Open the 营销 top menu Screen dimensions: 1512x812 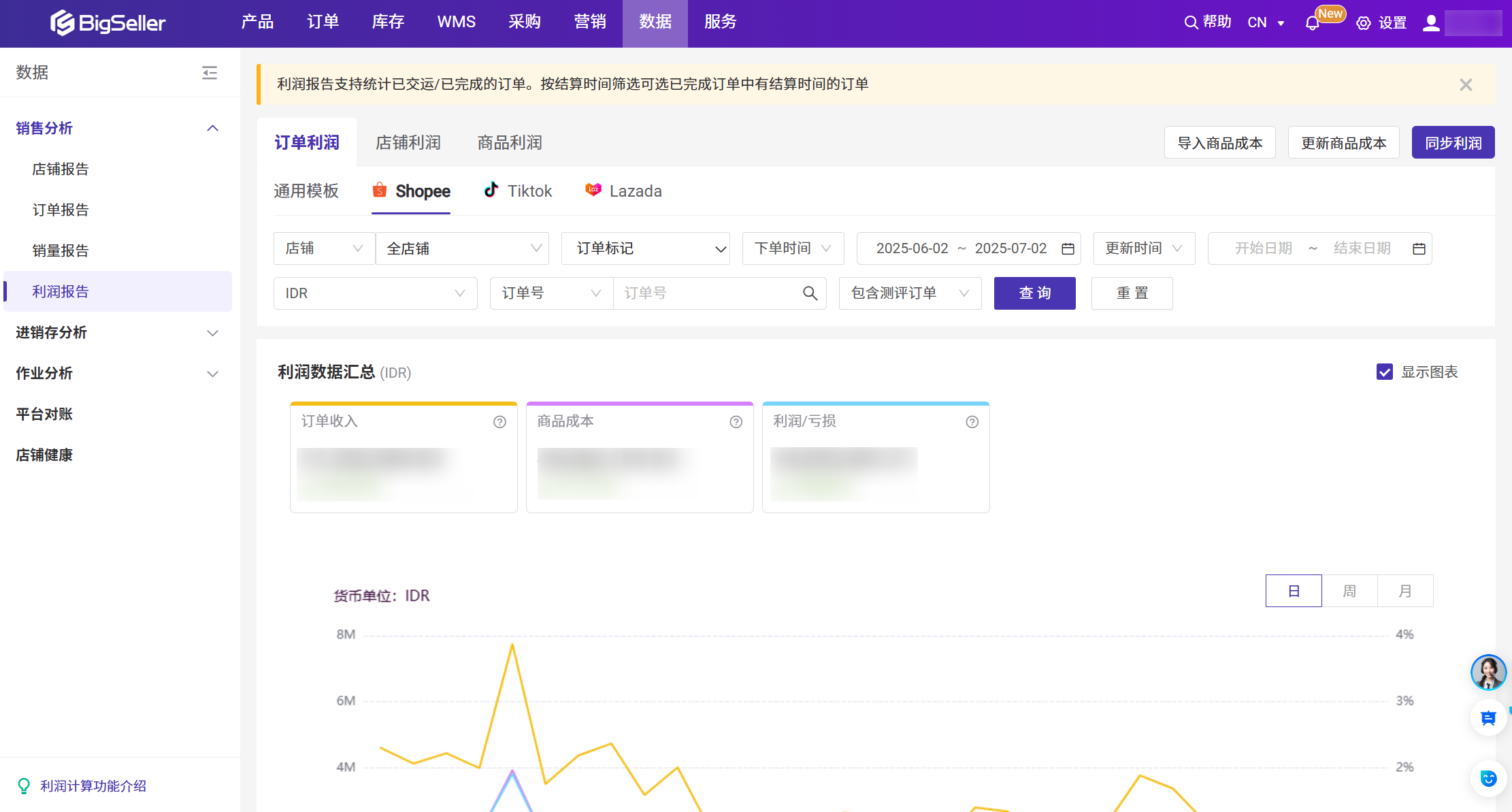(x=590, y=22)
